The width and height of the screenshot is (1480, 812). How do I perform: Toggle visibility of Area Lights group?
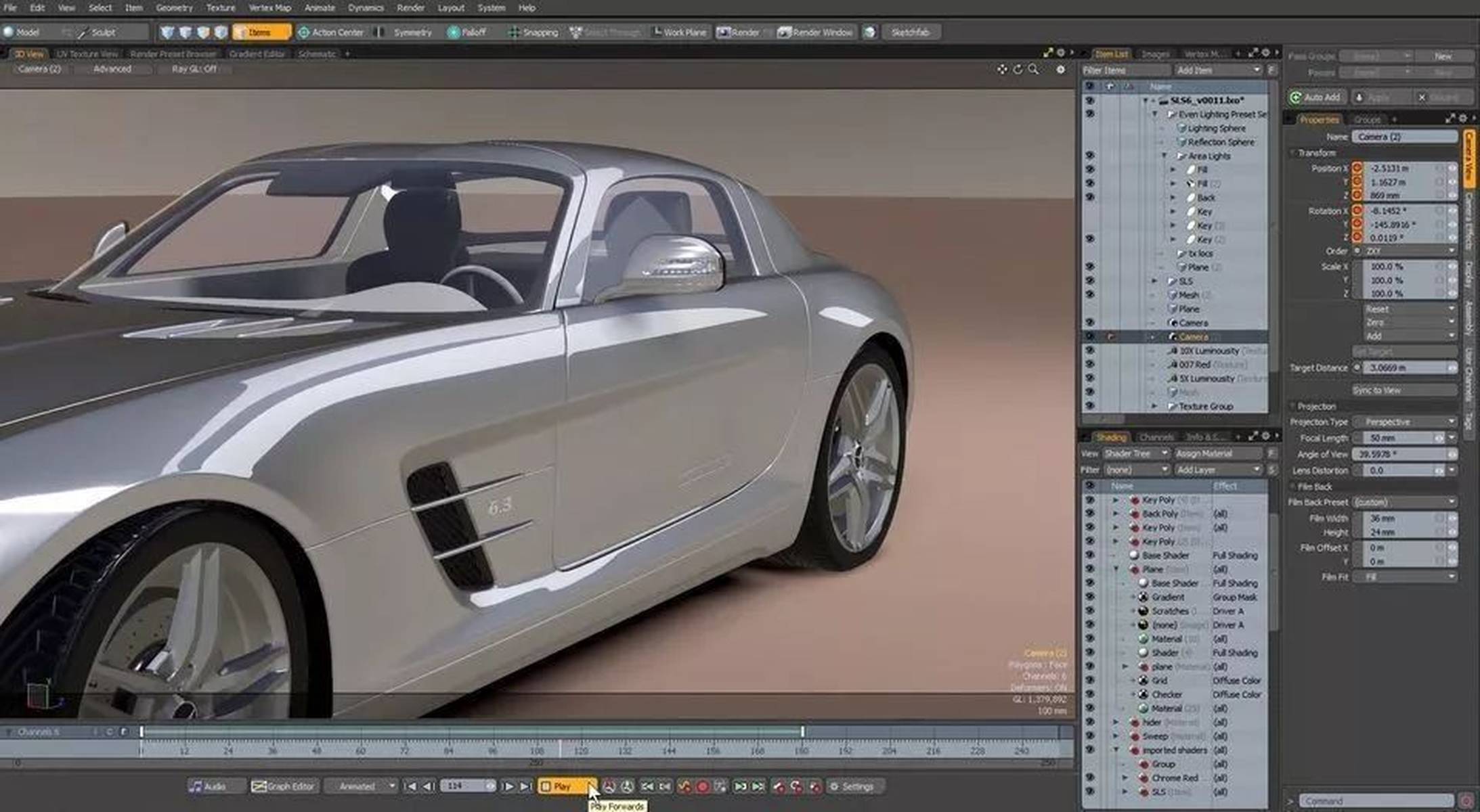1089,156
